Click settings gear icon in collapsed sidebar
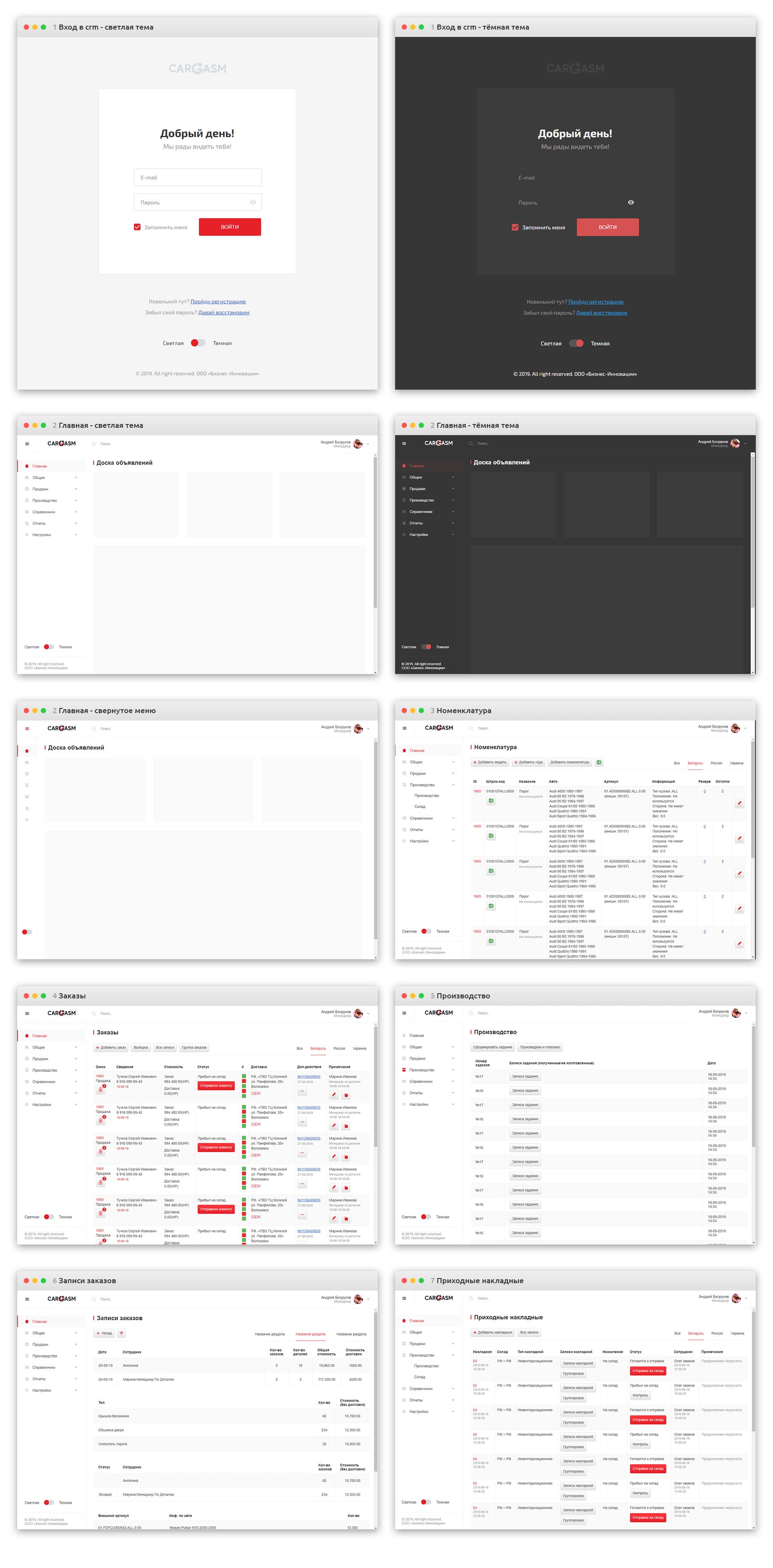This screenshot has height=1568, width=773. coord(27,819)
